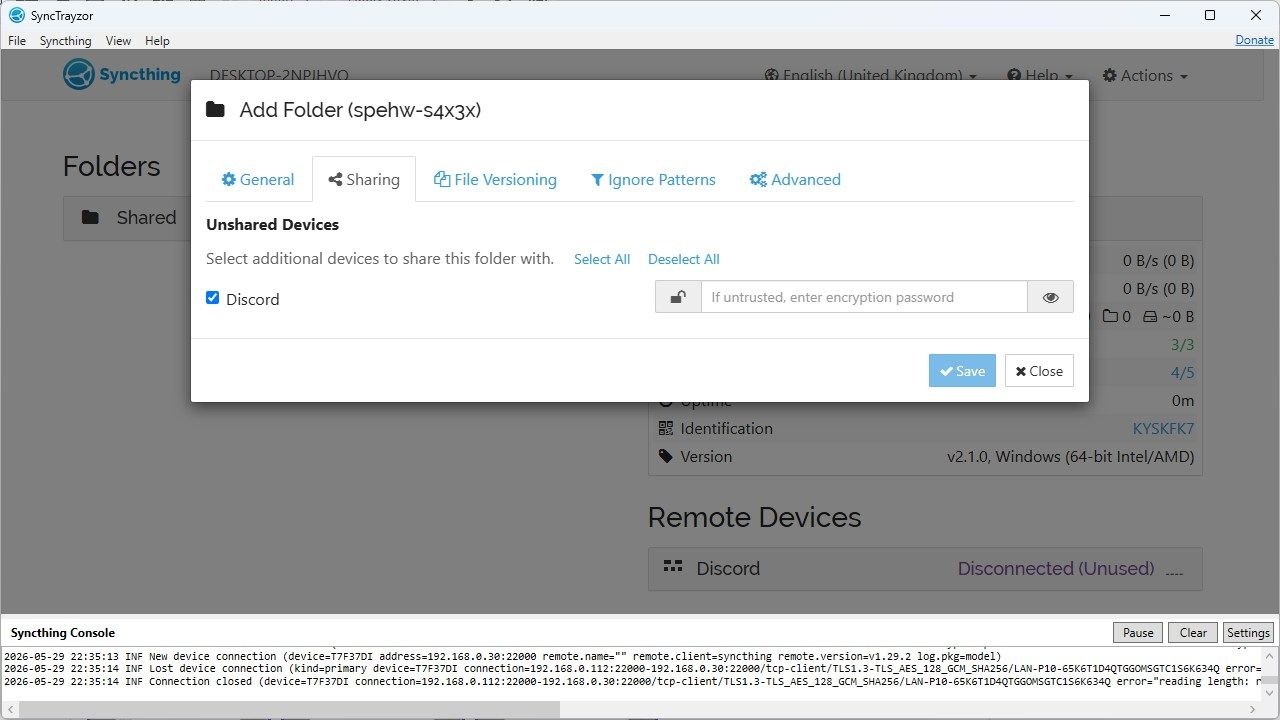This screenshot has width=1280, height=720.
Task: Expand the Discord remote device row
Action: pos(925,568)
